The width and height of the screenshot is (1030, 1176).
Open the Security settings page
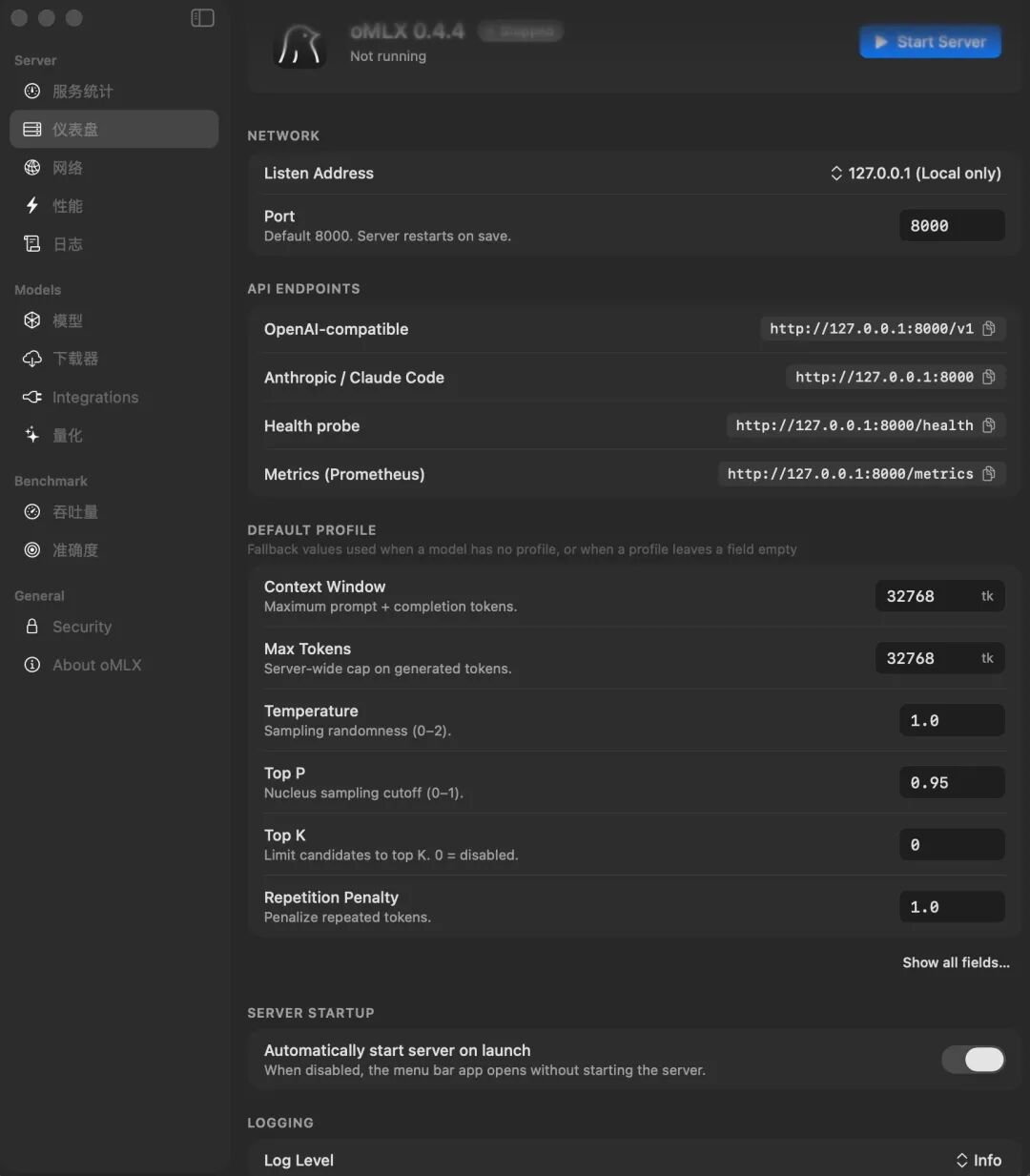(x=113, y=626)
